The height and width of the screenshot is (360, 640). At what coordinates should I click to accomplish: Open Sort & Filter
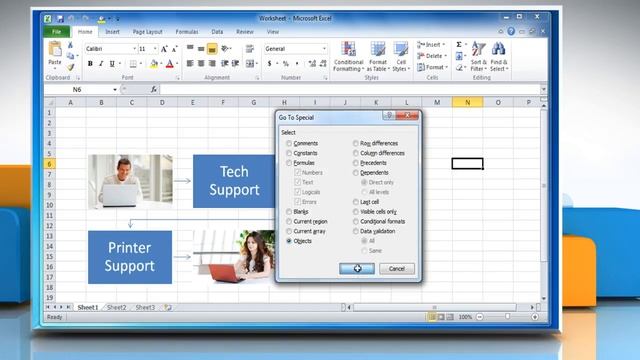click(x=478, y=56)
